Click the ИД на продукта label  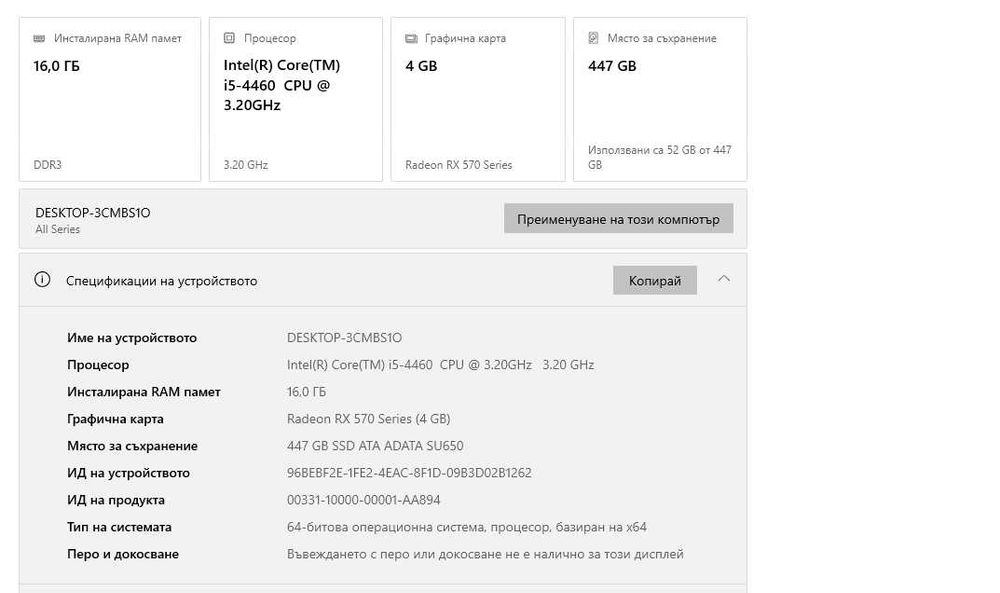[x=115, y=500]
